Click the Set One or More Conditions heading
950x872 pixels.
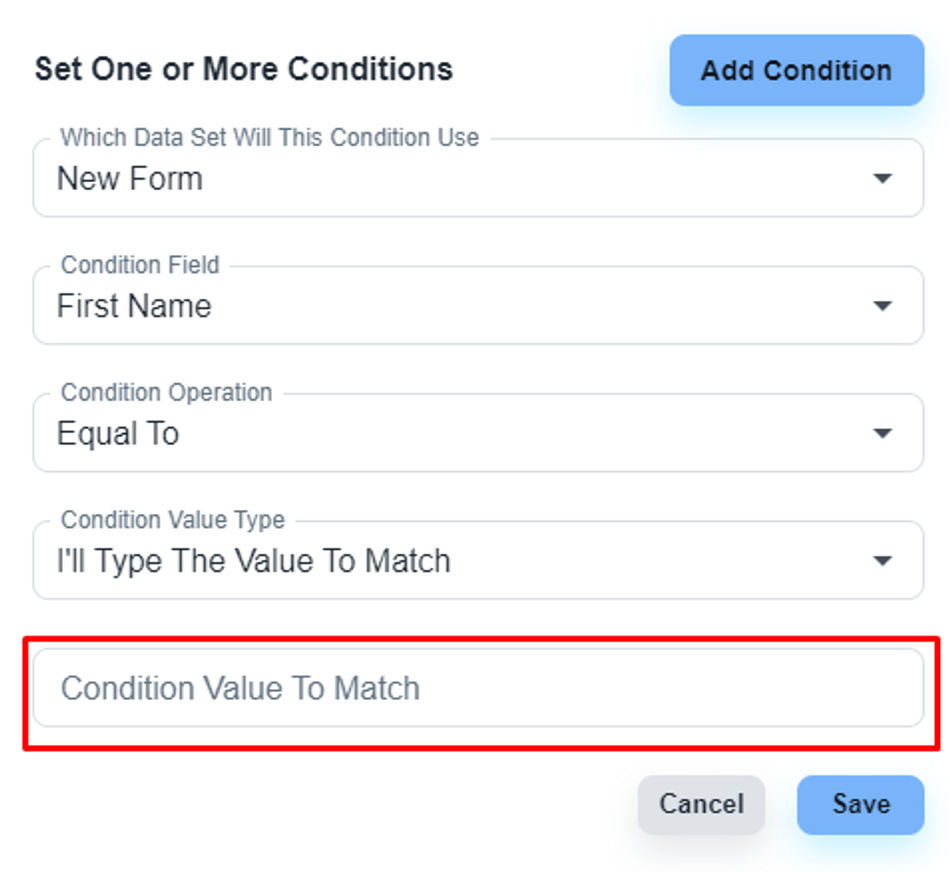click(x=244, y=69)
